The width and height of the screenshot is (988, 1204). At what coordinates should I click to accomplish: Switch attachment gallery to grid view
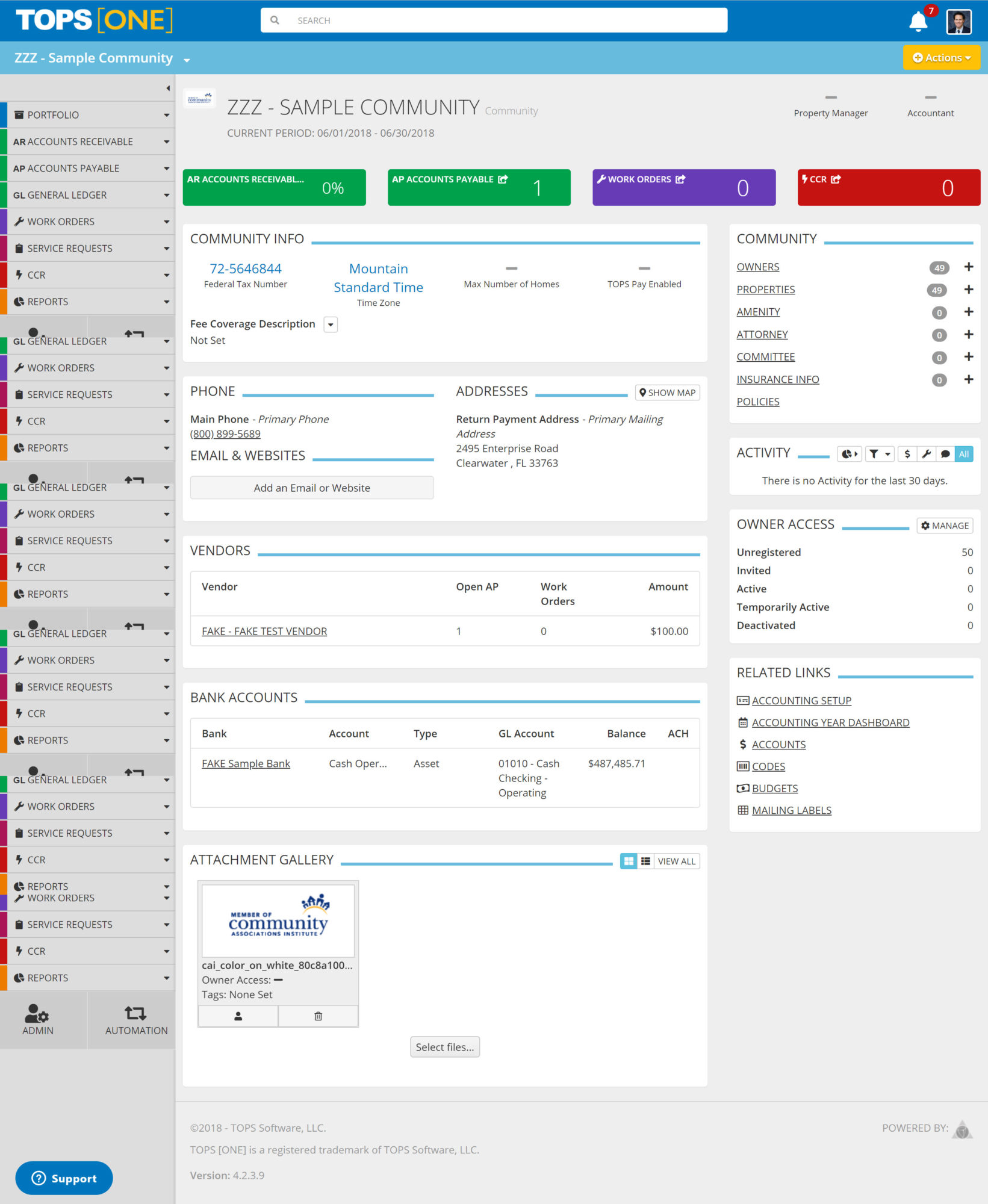629,861
